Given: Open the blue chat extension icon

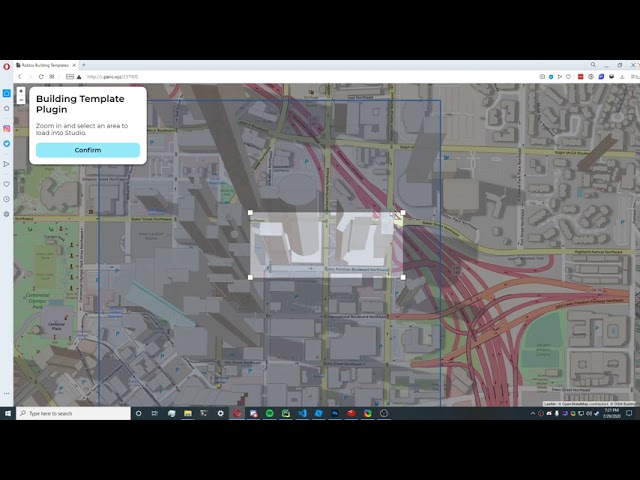Looking at the screenshot, I should point(601,77).
